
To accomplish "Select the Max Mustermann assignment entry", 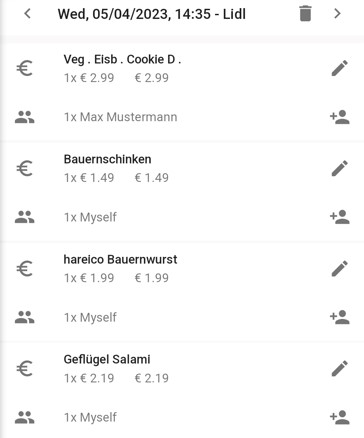I will [x=120, y=117].
